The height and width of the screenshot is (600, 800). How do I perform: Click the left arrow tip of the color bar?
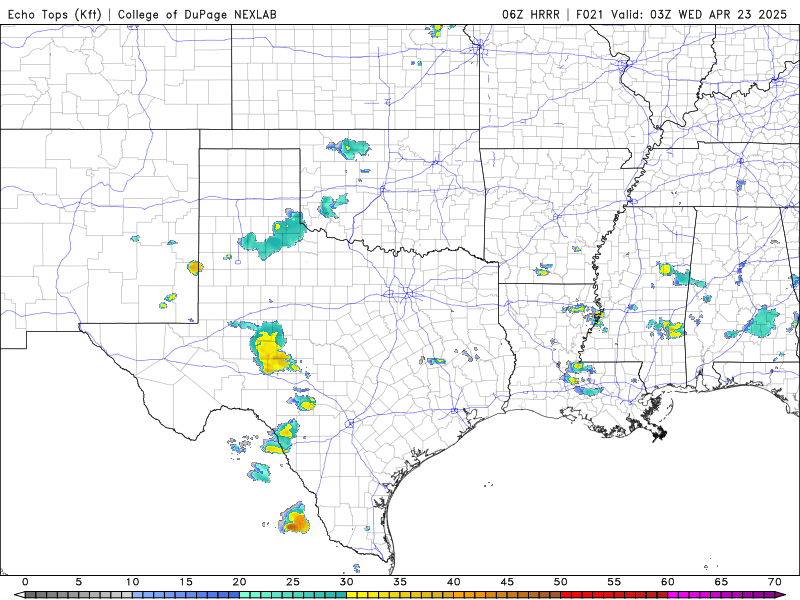(x=18, y=595)
